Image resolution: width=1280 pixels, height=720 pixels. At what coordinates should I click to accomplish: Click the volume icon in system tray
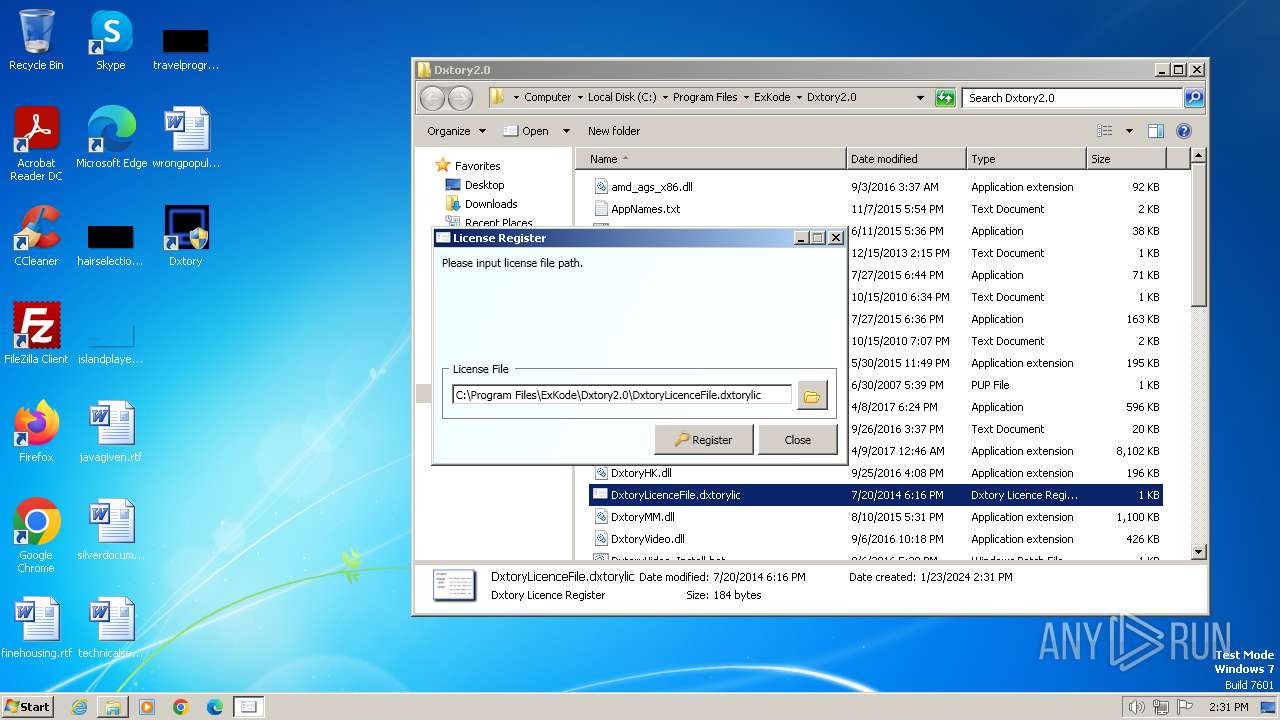point(1136,707)
